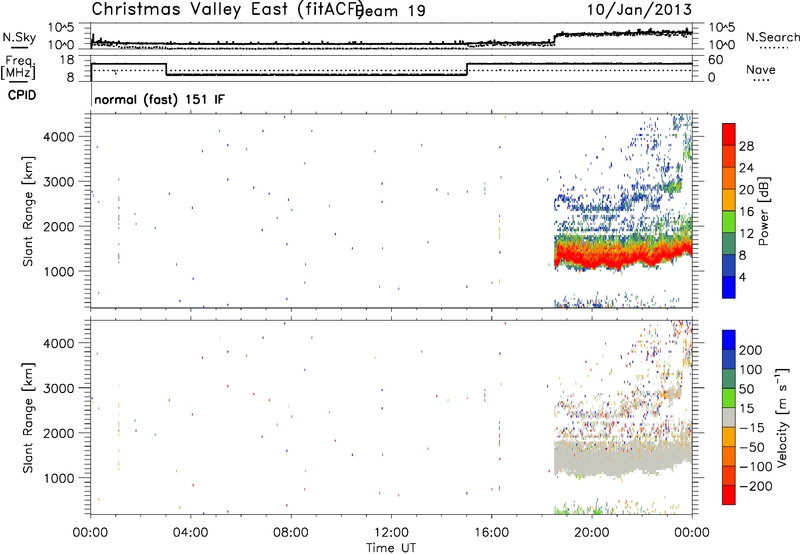800x554 pixels.
Task: Click the 'Power [dB]' colorbar label
Action: click(x=764, y=211)
